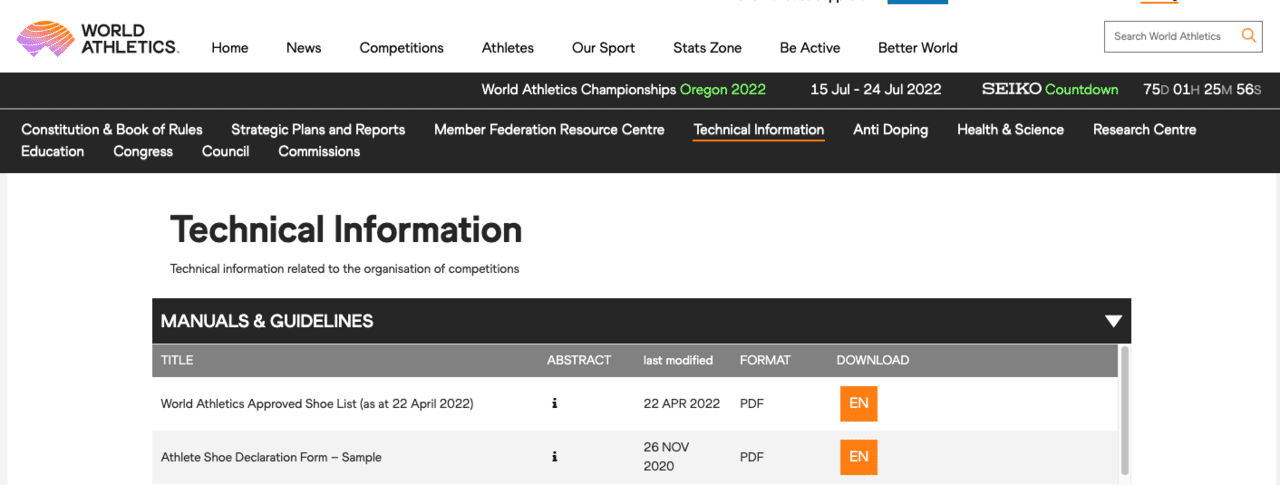This screenshot has width=1280, height=485.
Task: Select the Technical Information tab
Action: [758, 130]
